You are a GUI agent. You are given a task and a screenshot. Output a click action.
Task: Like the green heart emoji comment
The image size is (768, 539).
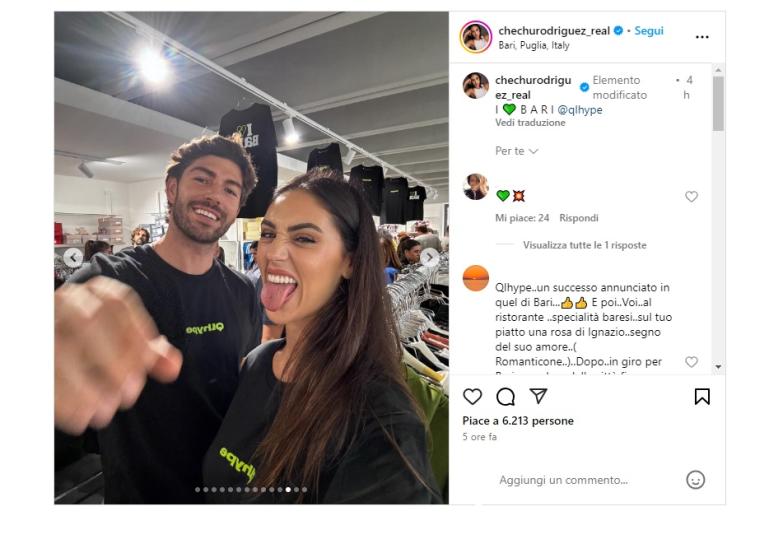point(691,196)
